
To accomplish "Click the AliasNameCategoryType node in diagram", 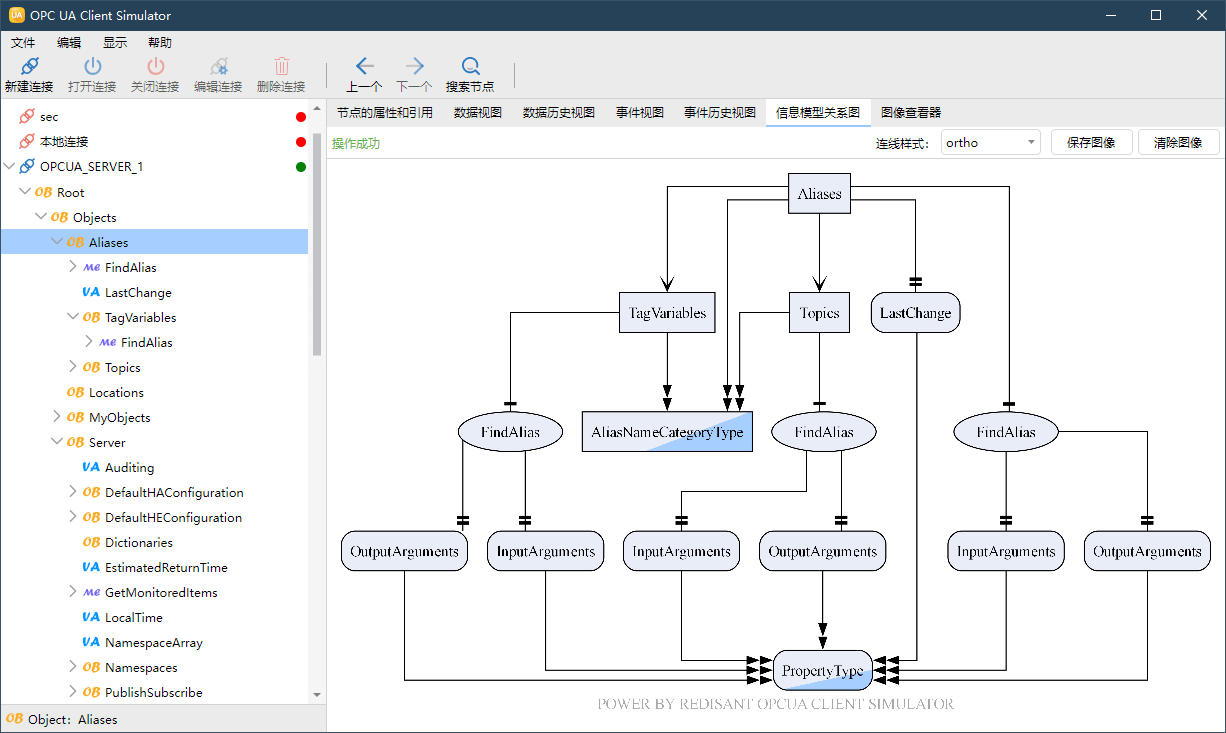I will tap(667, 432).
